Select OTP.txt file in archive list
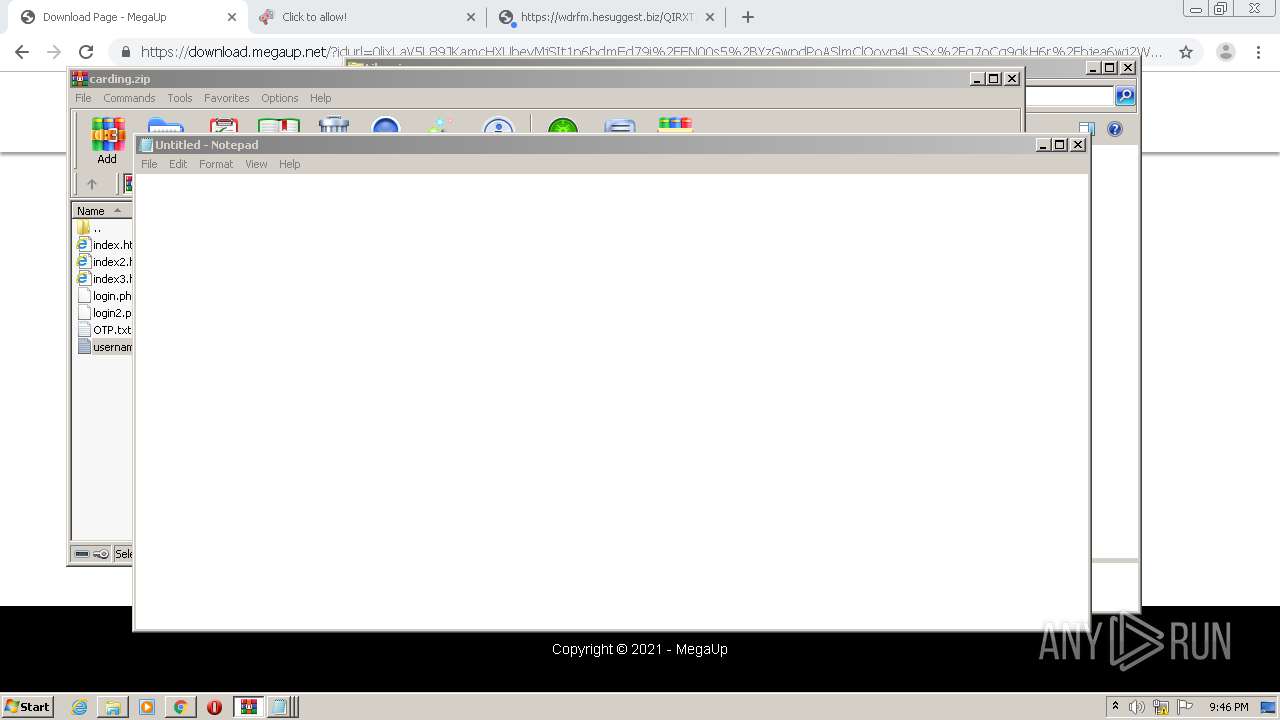1280x720 pixels. click(104, 330)
